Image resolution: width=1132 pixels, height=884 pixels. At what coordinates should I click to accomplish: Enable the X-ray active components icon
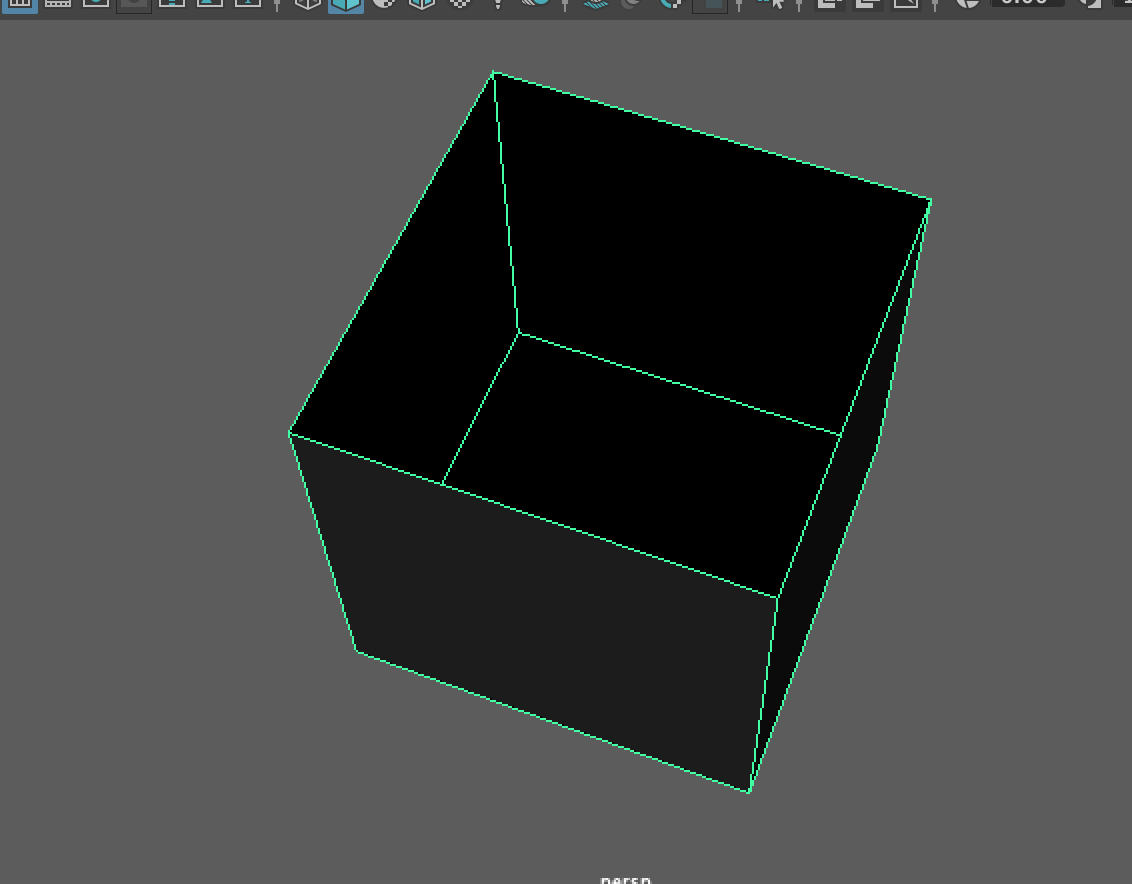pos(868,4)
